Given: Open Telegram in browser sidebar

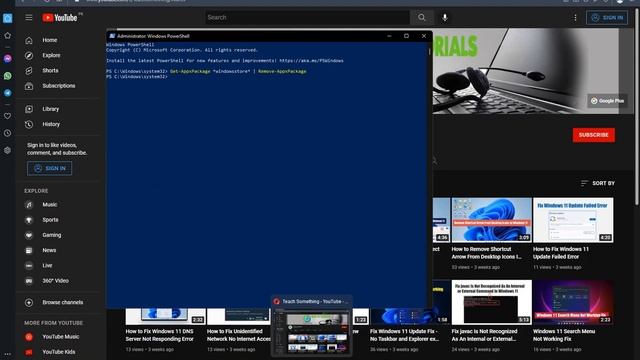Looking at the screenshot, I should (7, 93).
